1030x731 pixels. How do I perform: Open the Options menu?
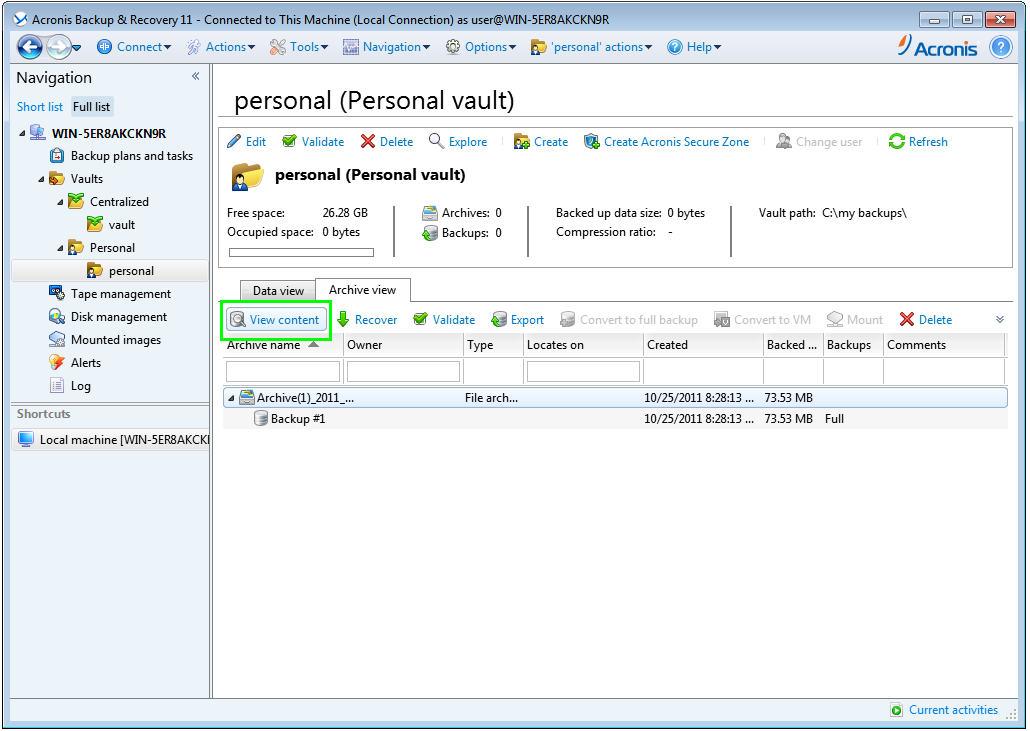(481, 47)
